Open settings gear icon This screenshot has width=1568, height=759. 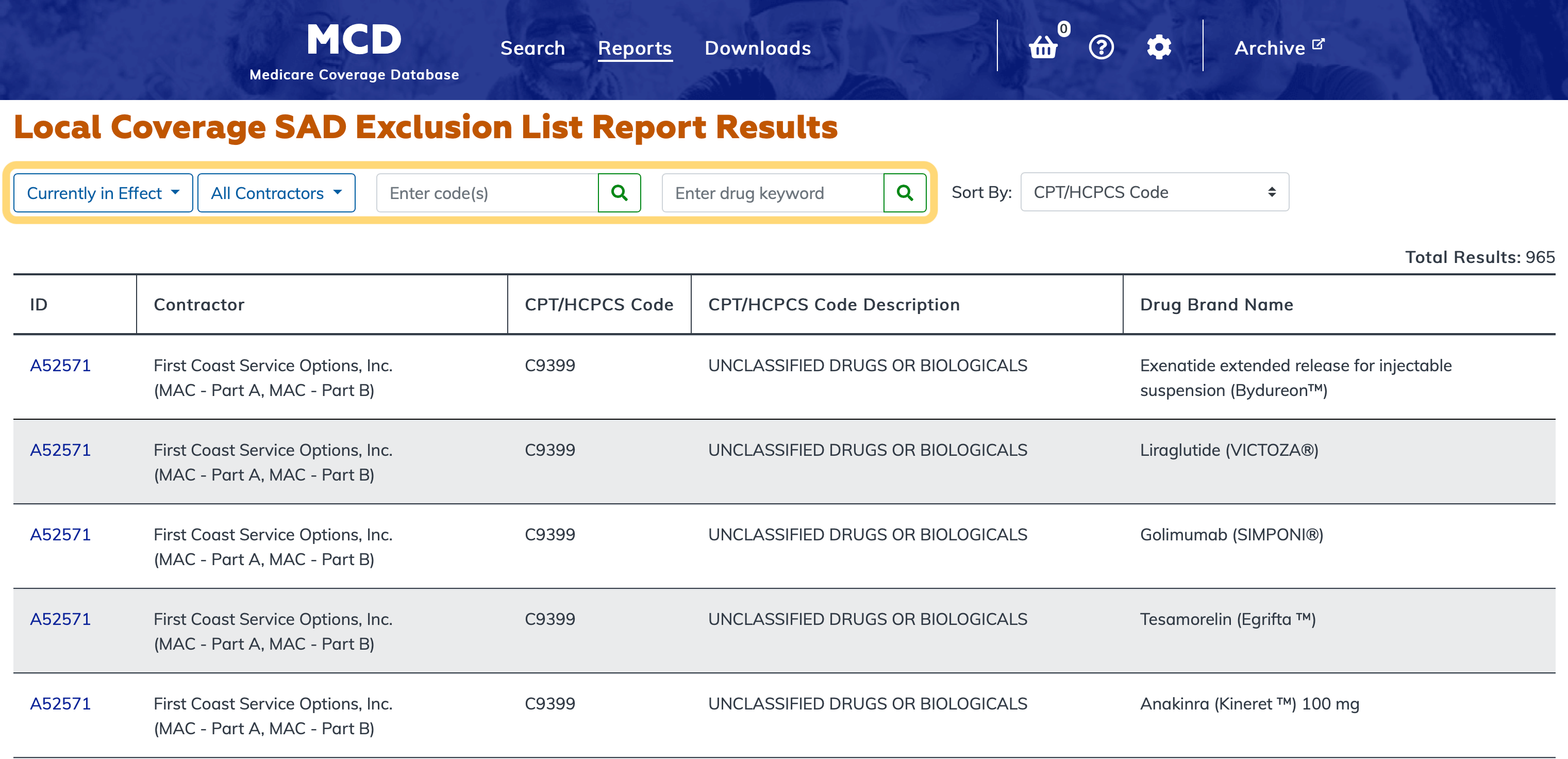pyautogui.click(x=1158, y=47)
